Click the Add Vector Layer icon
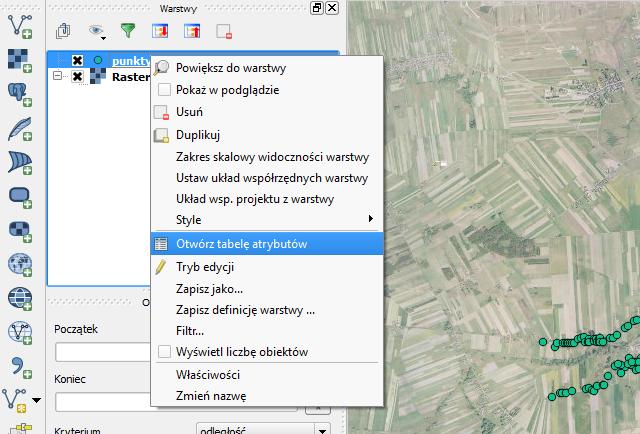The image size is (640, 434). click(x=20, y=27)
